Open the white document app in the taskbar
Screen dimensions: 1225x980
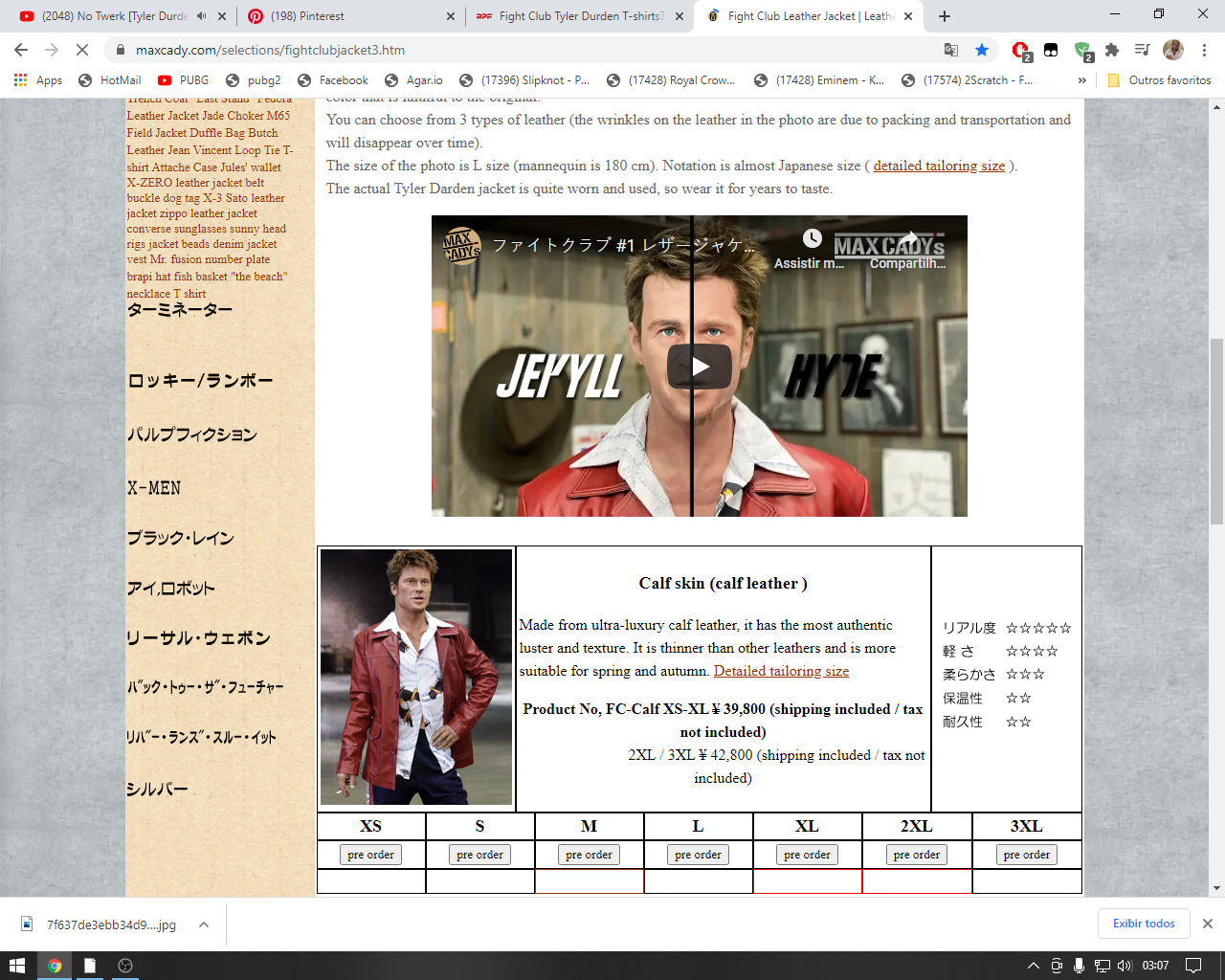pyautogui.click(x=89, y=966)
